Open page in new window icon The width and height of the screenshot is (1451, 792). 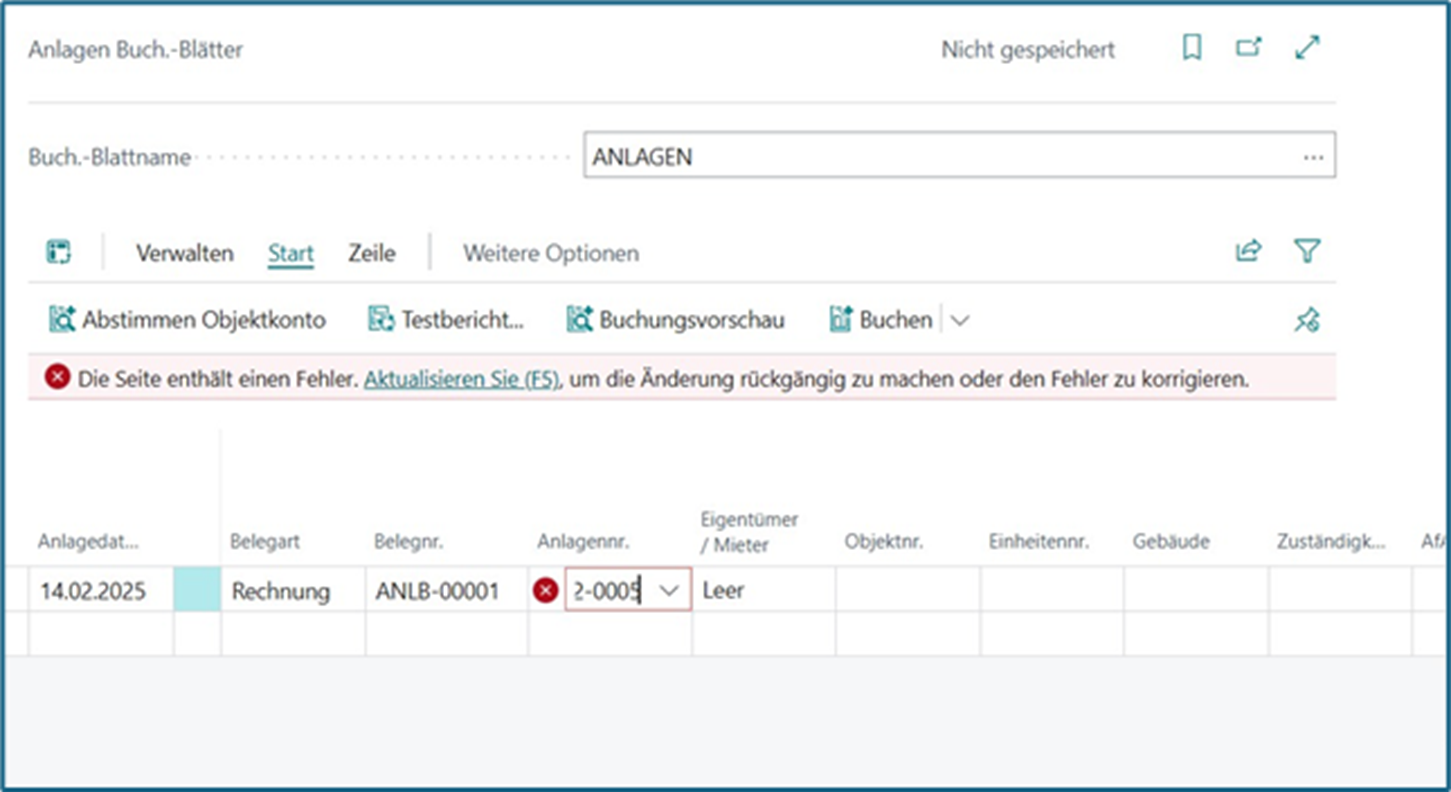1248,48
